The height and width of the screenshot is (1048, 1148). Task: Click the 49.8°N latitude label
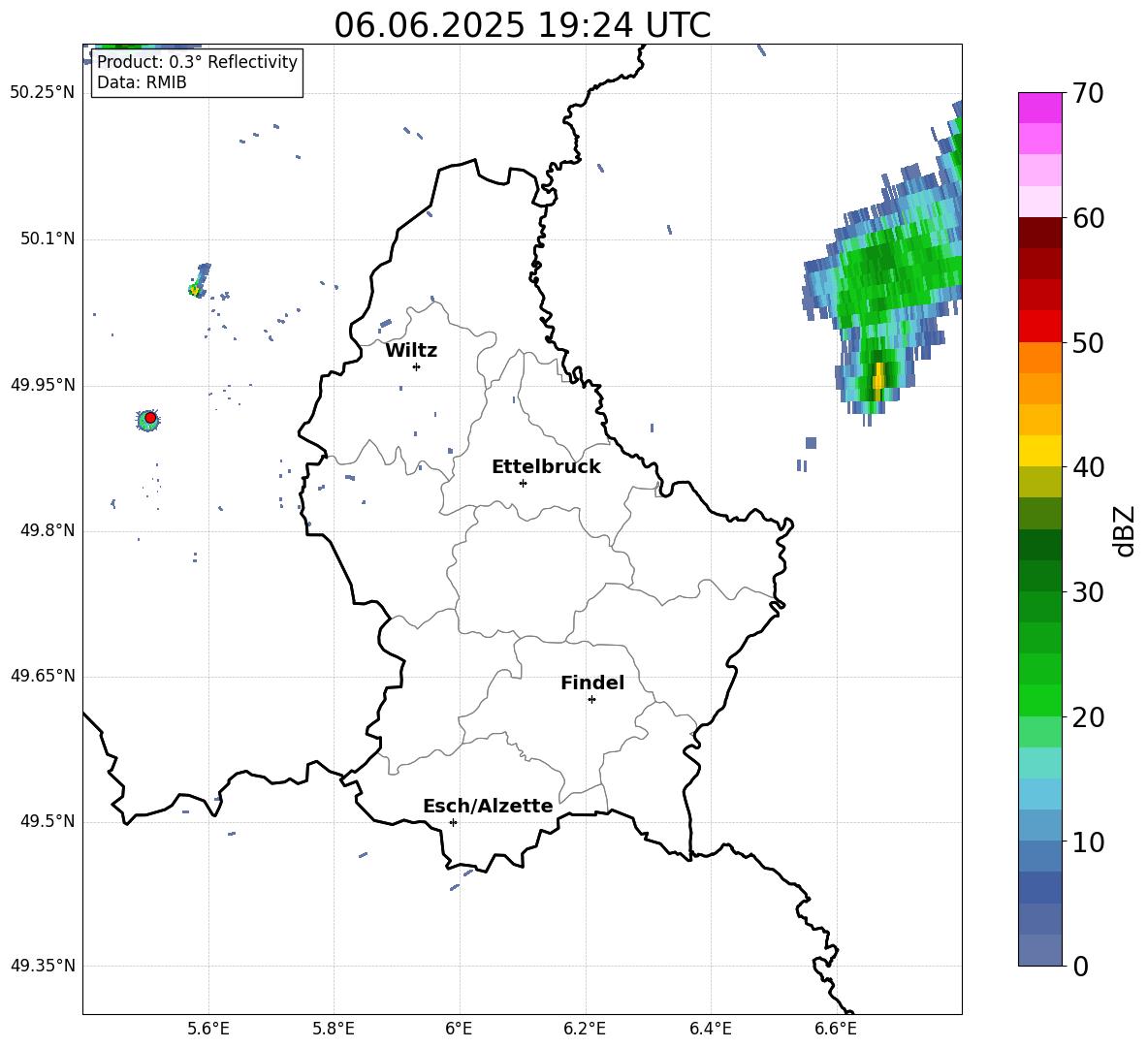click(48, 529)
